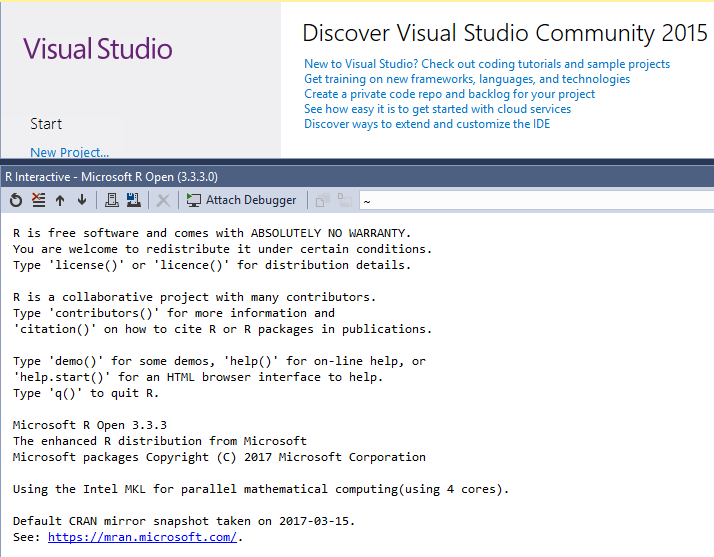
Task: Click the 'R is free software' line
Action: [x=212, y=233]
